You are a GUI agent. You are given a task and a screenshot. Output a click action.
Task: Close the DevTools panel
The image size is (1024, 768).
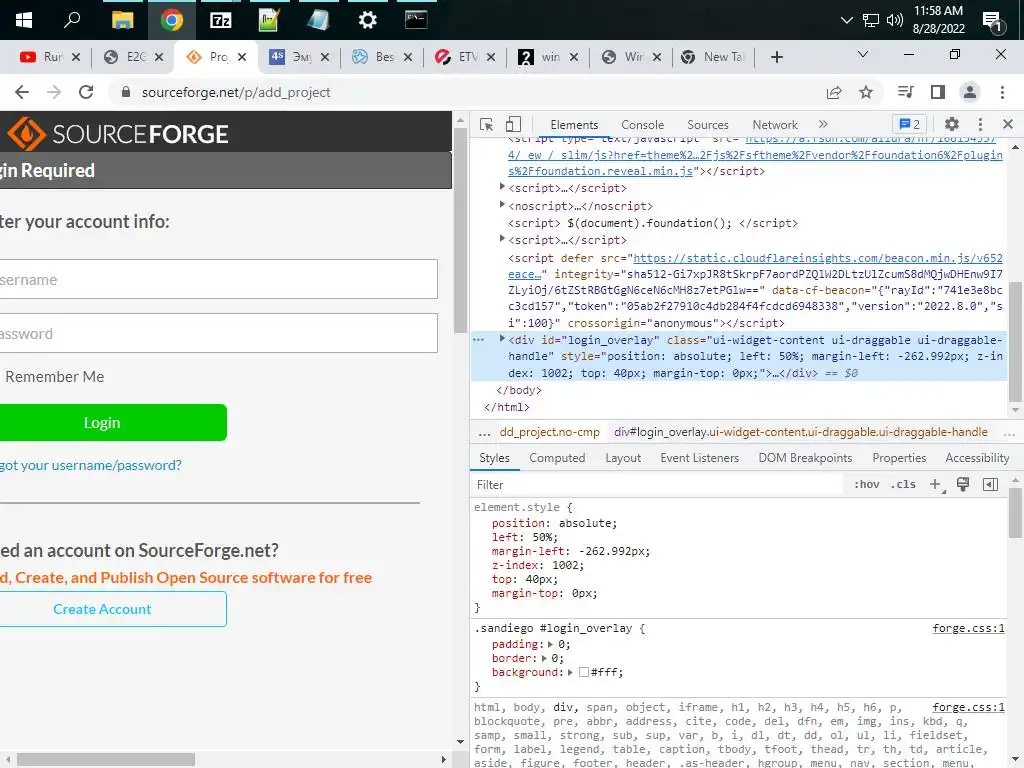point(1008,124)
